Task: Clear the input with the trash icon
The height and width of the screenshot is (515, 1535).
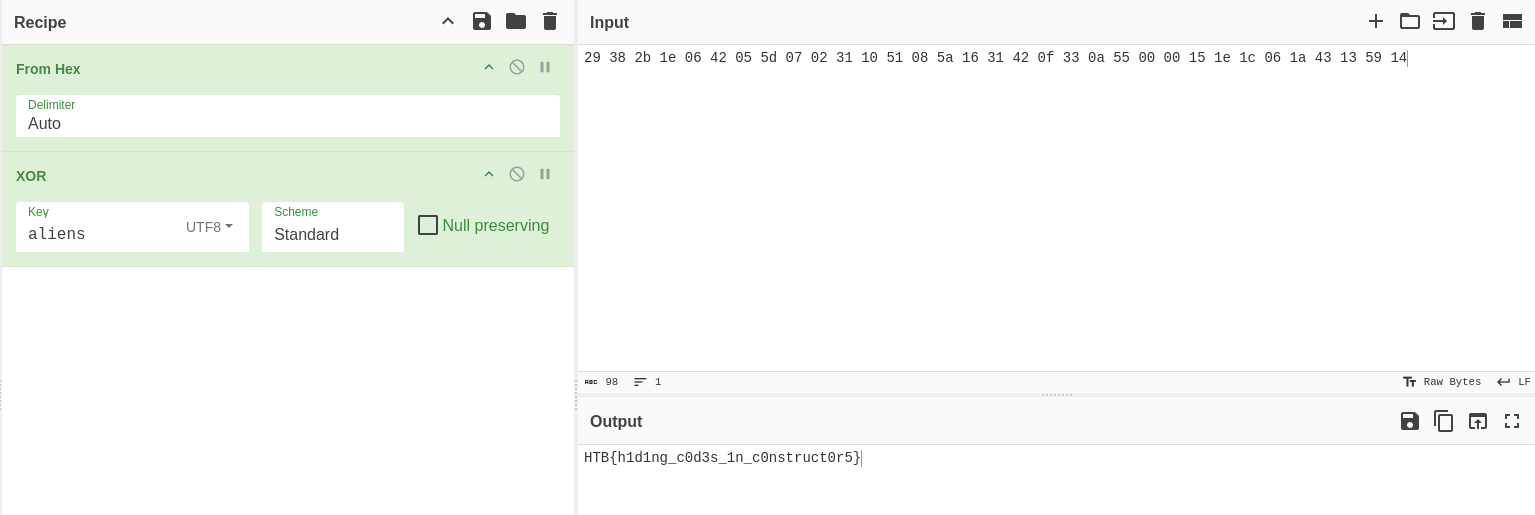Action: [x=1478, y=21]
